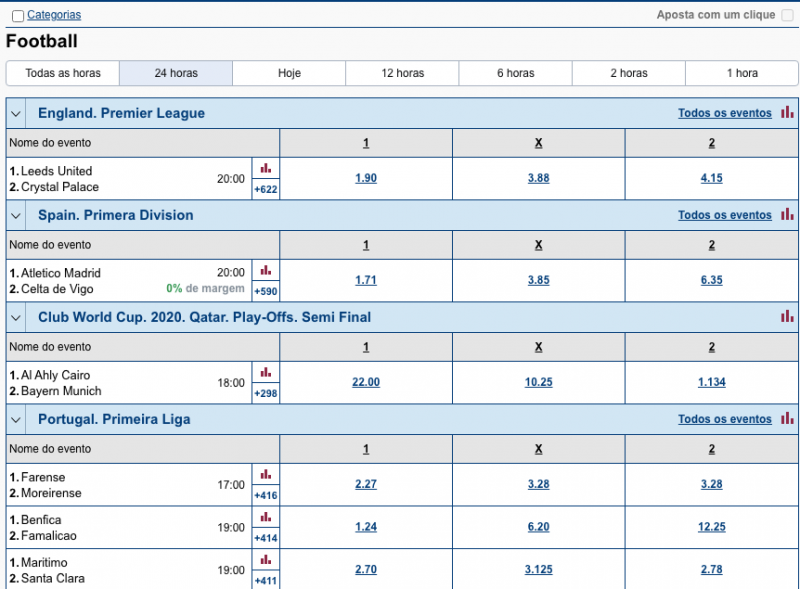
Task: Show +622 more markets for Leeds match
Action: [x=266, y=188]
